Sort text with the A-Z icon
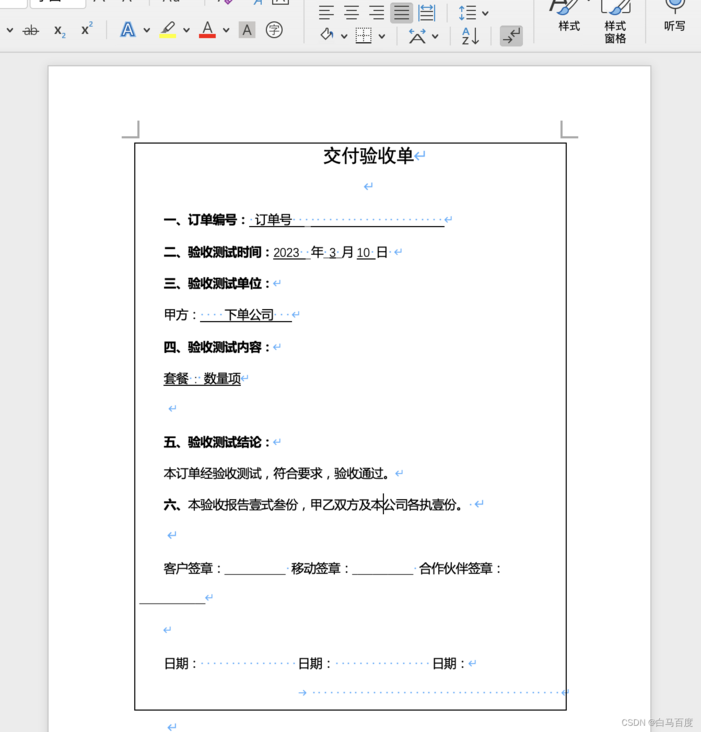The height and width of the screenshot is (732, 701). 470,36
